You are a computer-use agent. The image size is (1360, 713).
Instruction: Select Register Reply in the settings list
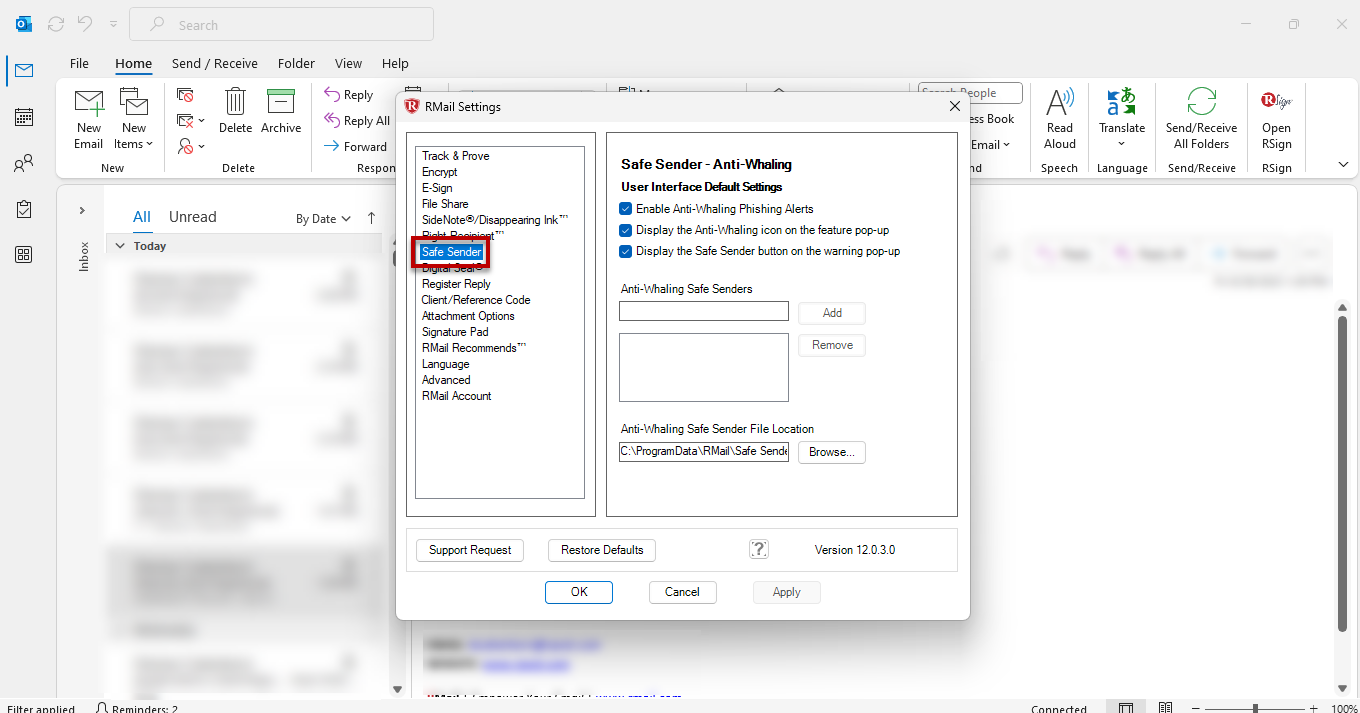coord(456,284)
